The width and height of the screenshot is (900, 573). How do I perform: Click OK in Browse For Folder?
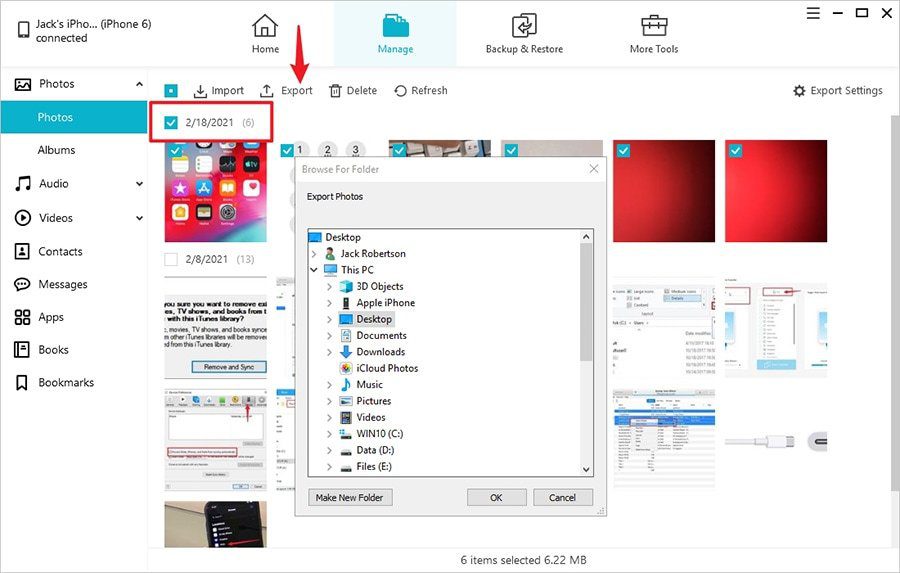point(496,497)
